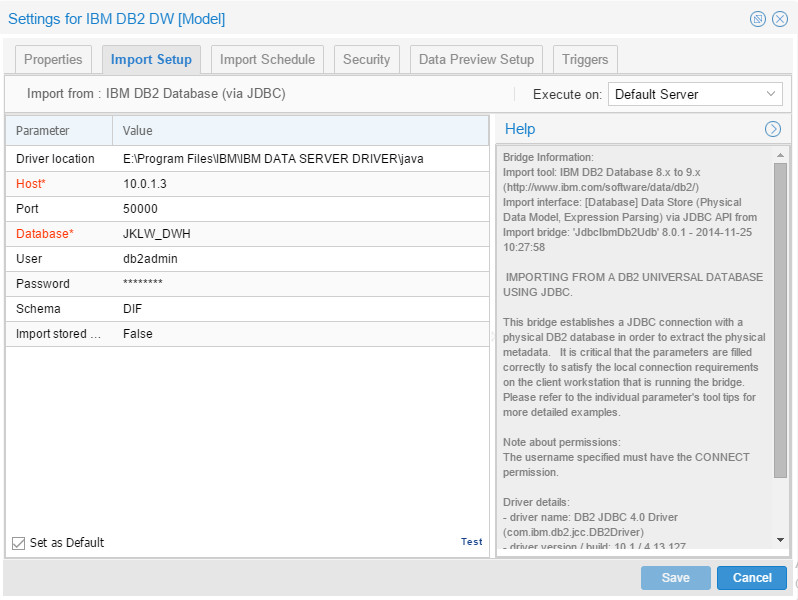This screenshot has width=798, height=600.
Task: Click the Default Server dropdown chevron
Action: point(771,94)
